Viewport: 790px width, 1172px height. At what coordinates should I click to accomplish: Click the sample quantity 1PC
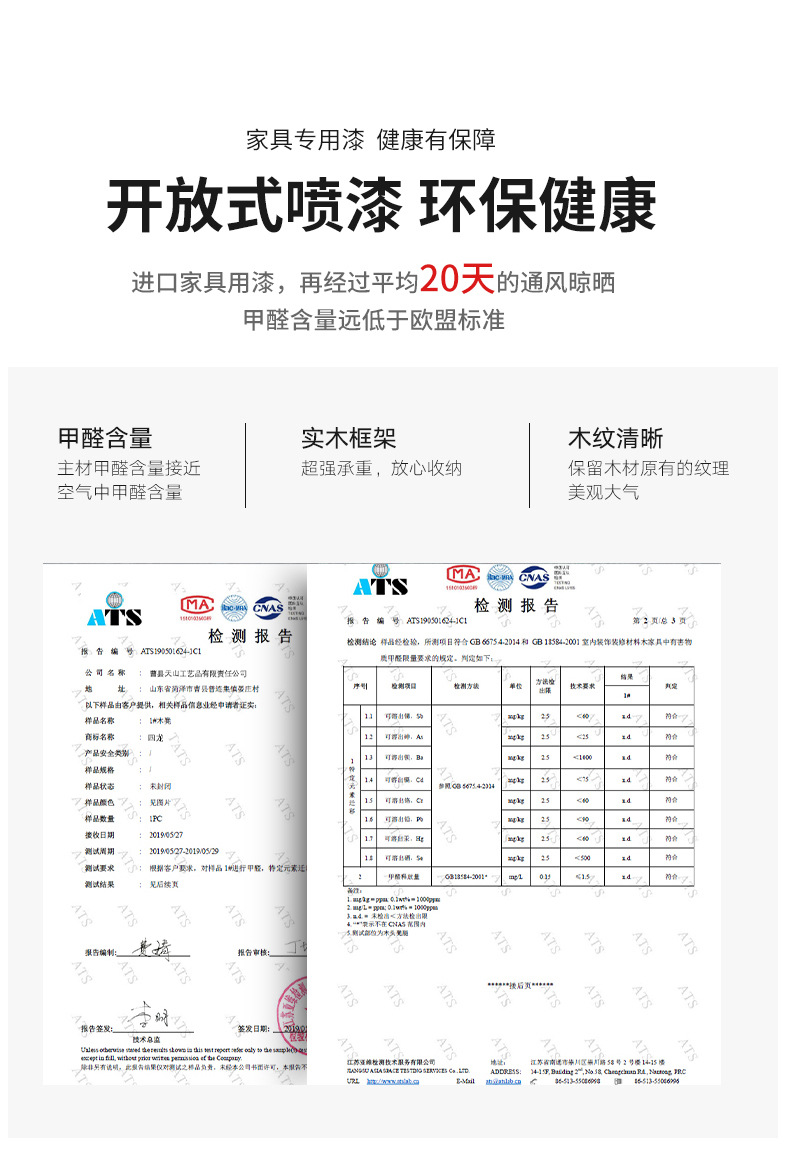(155, 818)
